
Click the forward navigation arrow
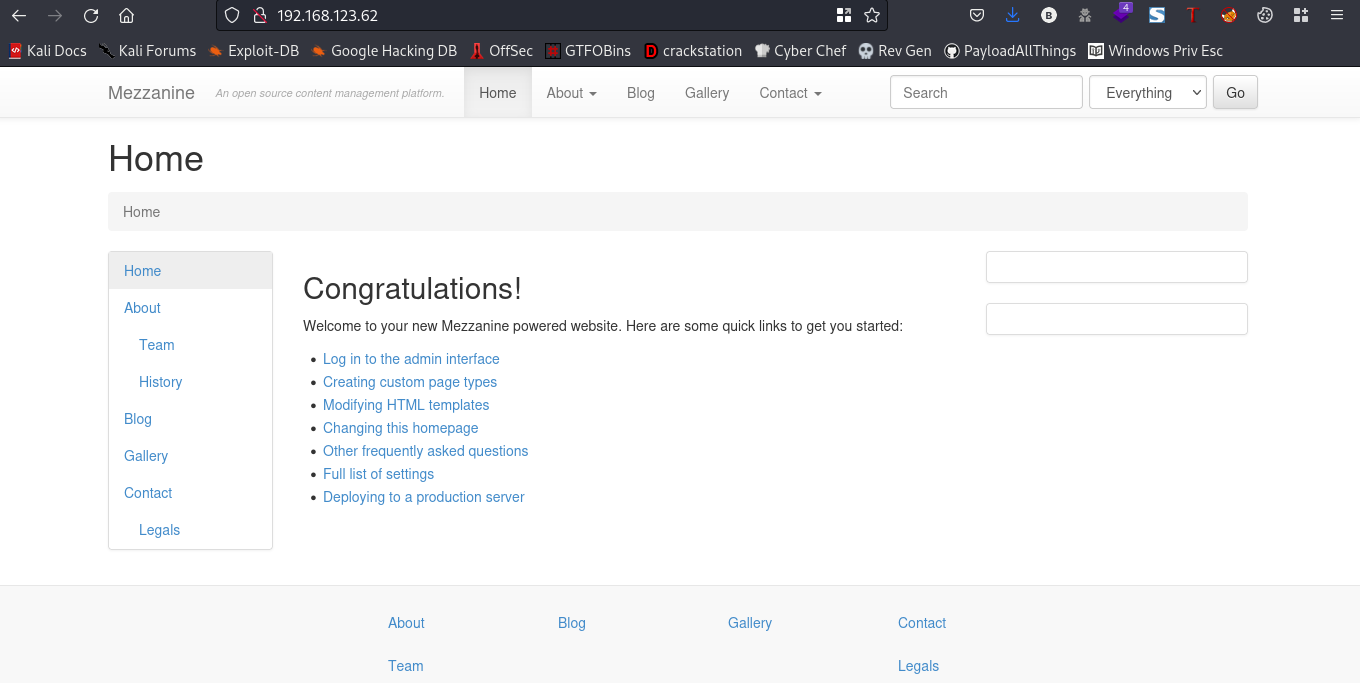click(54, 15)
